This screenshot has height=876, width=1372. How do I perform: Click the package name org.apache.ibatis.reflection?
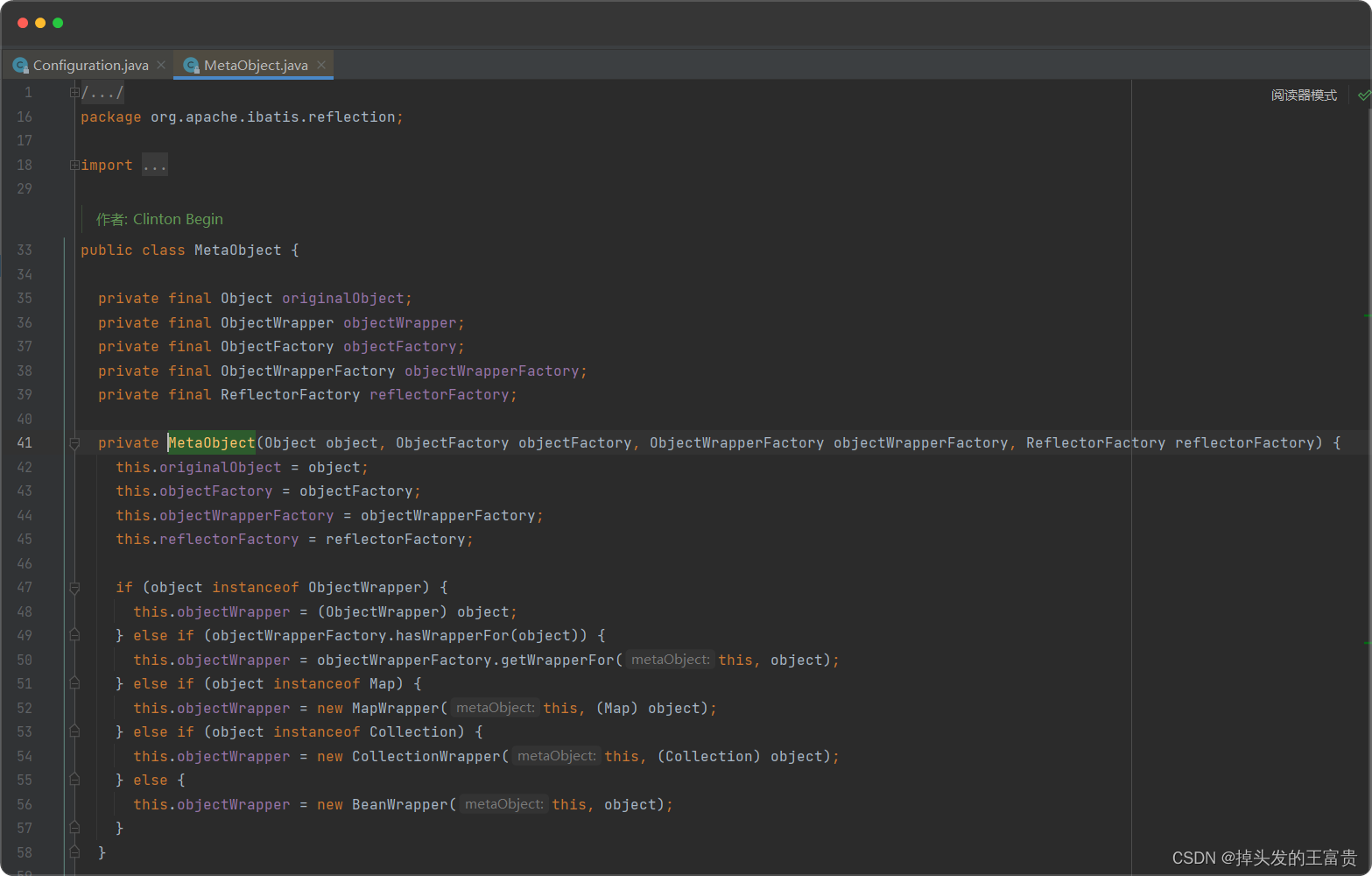coord(272,117)
